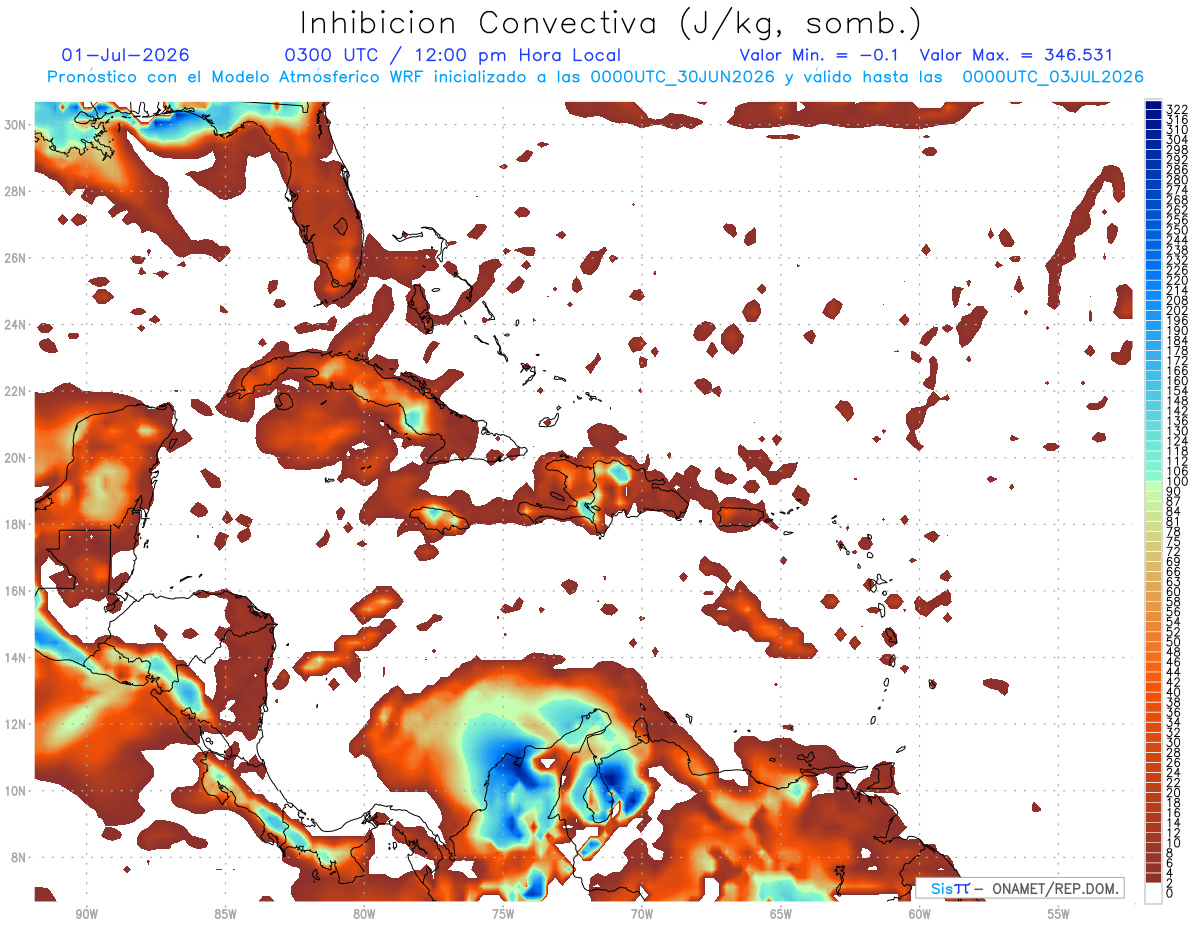Click the "12N" latitude label
Image resolution: width=1200 pixels, height=927 pixels.
(x=16, y=724)
